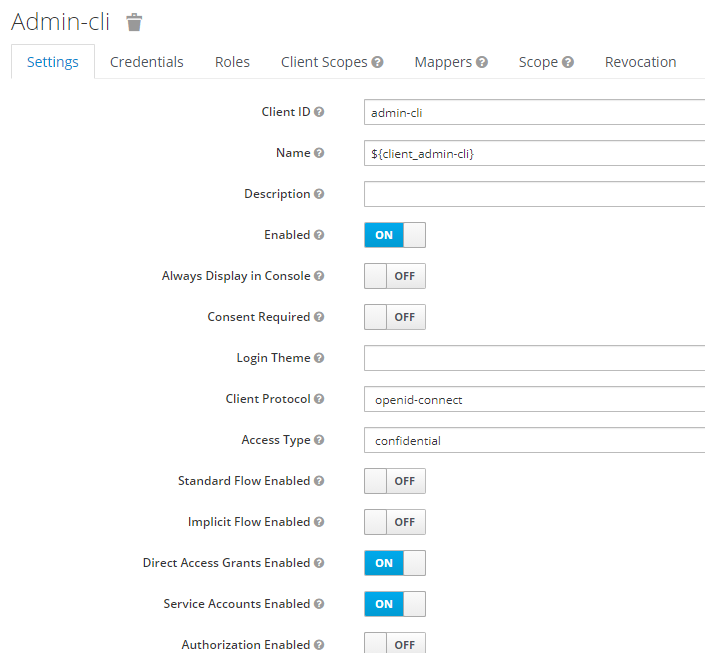The width and height of the screenshot is (705, 653).
Task: Show help for Mappers tab
Action: (x=482, y=62)
